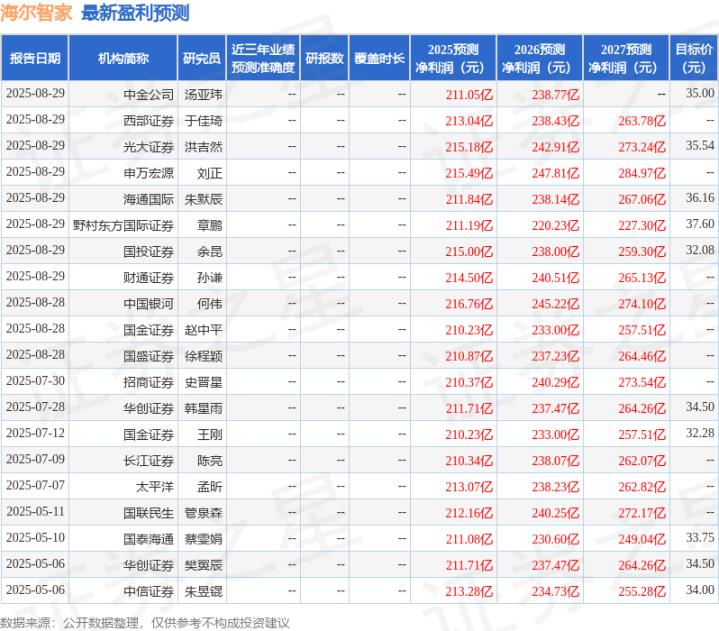The width and height of the screenshot is (719, 631).
Task: Click analyst name 朱昱锟
Action: [204, 591]
